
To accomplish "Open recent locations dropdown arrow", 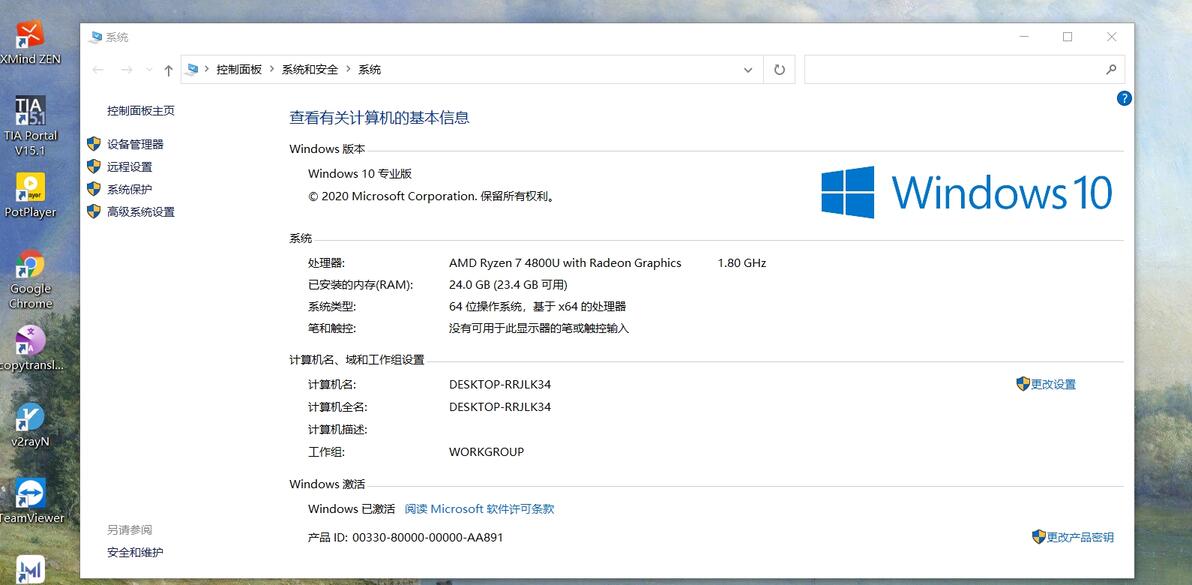I will pyautogui.click(x=147, y=70).
